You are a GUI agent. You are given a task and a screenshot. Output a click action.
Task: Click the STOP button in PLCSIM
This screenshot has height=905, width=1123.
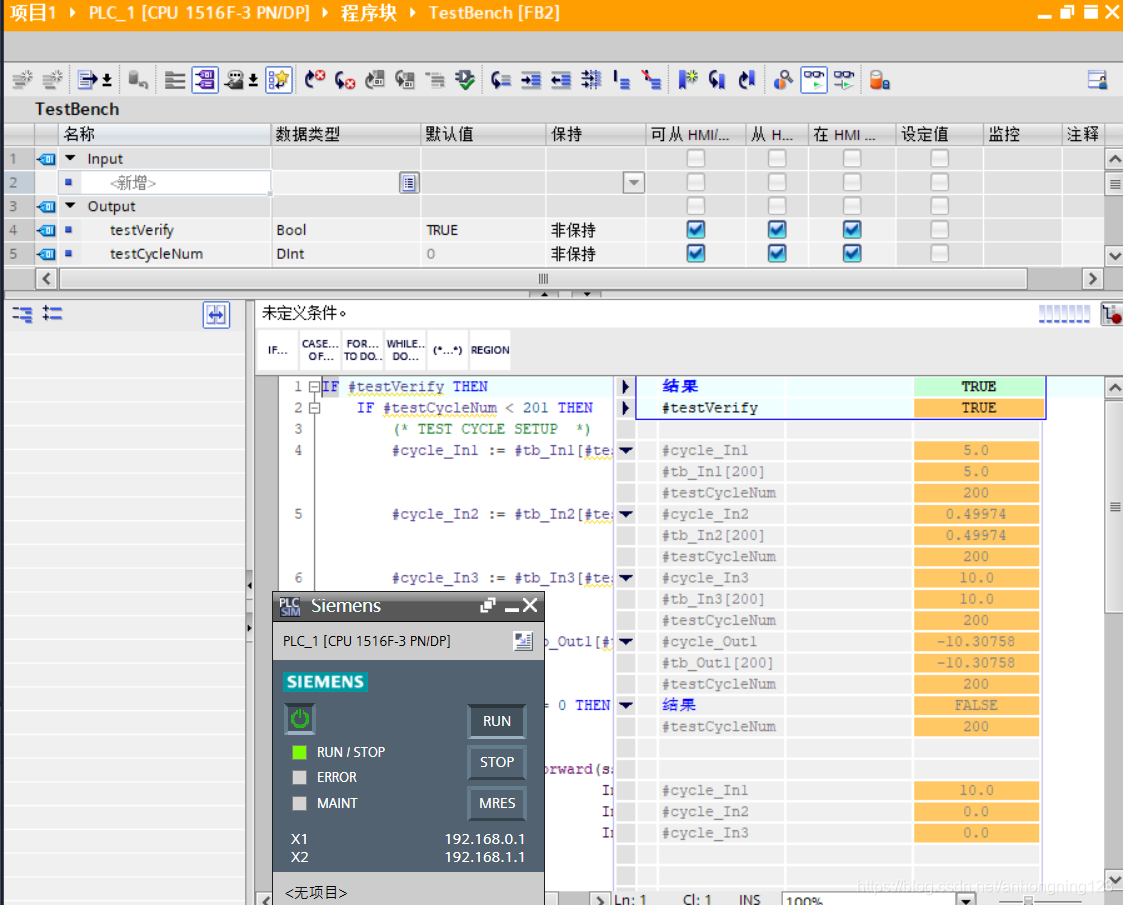pyautogui.click(x=497, y=762)
